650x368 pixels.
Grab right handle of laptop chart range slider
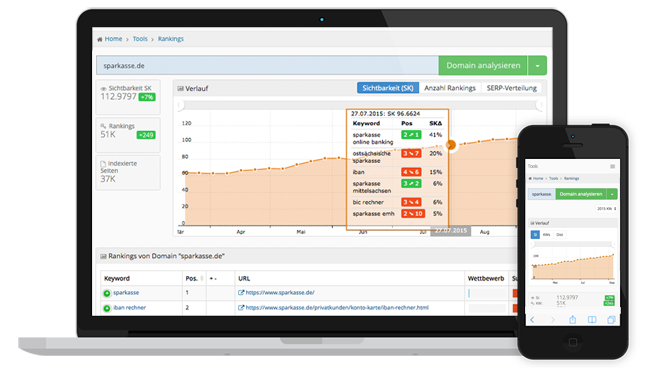click(x=539, y=105)
